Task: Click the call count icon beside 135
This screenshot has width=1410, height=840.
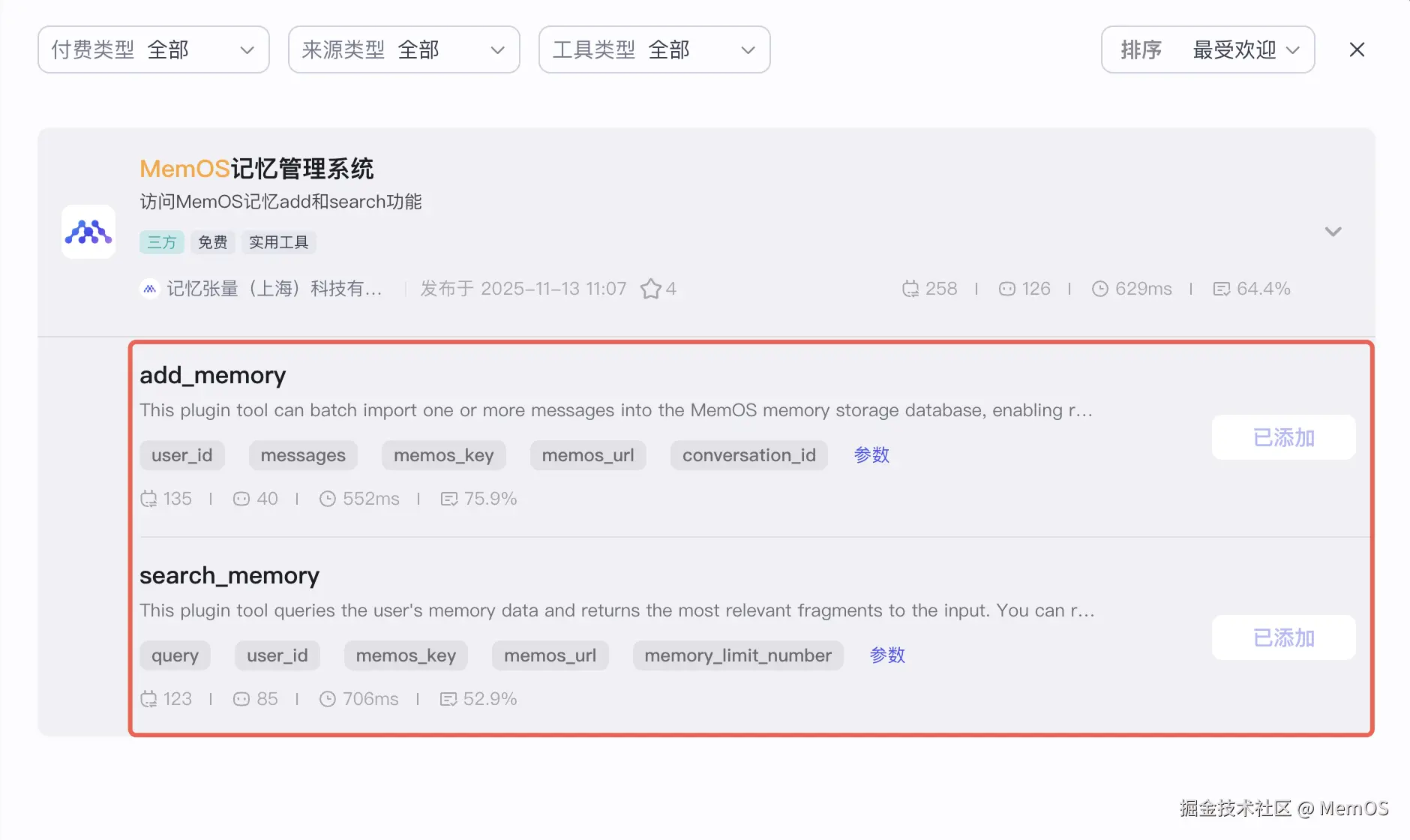Action: pyautogui.click(x=149, y=499)
